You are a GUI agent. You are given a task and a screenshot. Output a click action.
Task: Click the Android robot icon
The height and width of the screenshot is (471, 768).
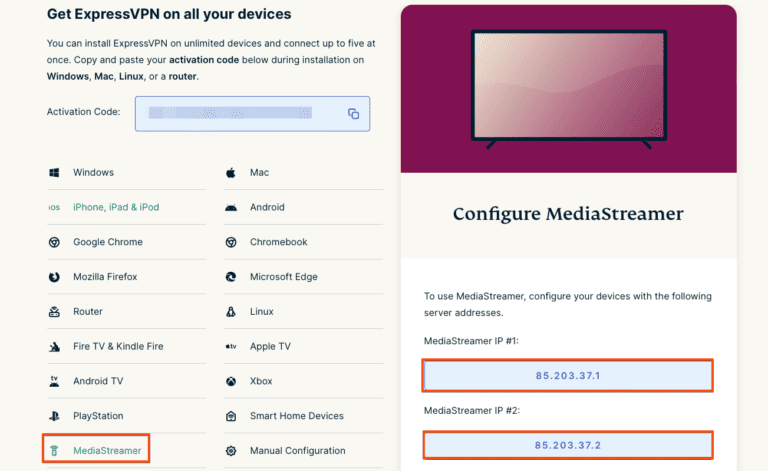click(230, 207)
